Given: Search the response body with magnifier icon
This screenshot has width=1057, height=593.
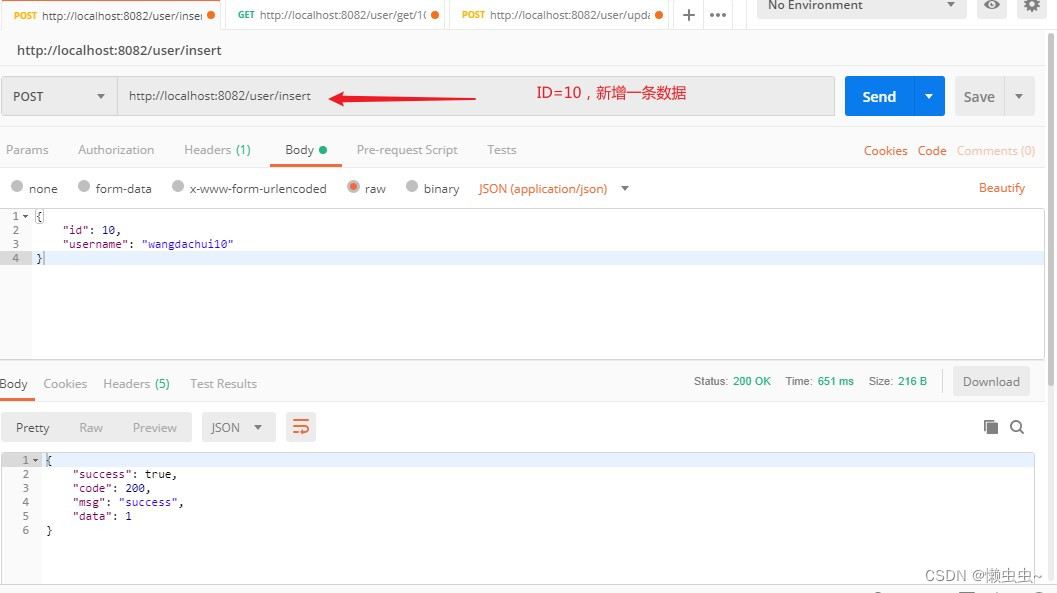Looking at the screenshot, I should 1017,427.
